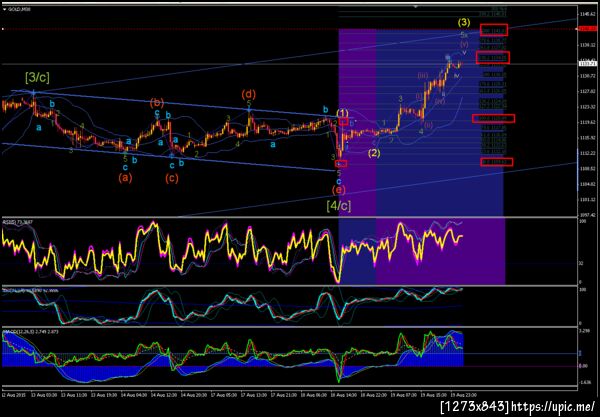This screenshot has height=417, width=600.
Task: Click the 1108.52 price axis value
Action: click(587, 168)
